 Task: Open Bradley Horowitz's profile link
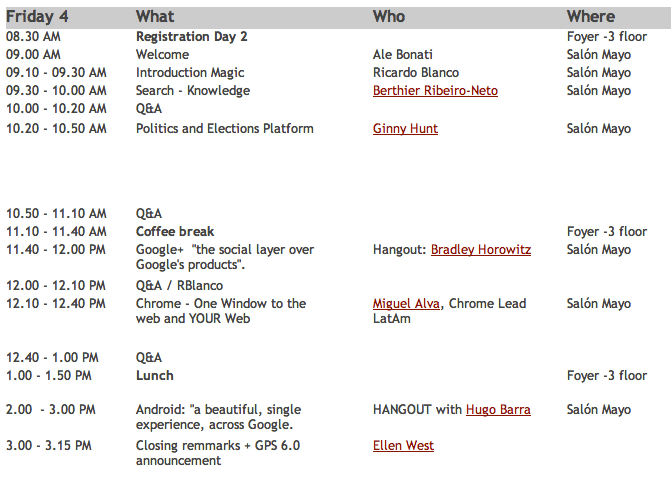pyautogui.click(x=481, y=250)
